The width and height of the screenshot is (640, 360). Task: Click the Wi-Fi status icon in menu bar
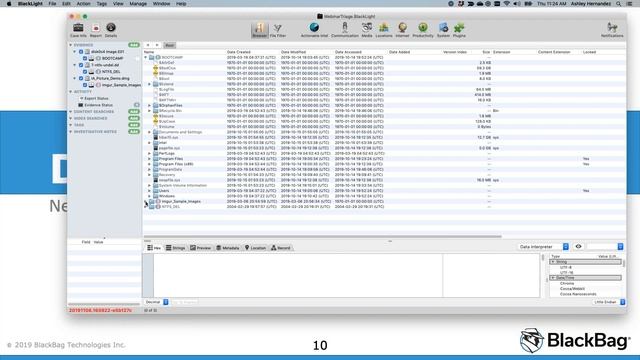(x=507, y=4)
